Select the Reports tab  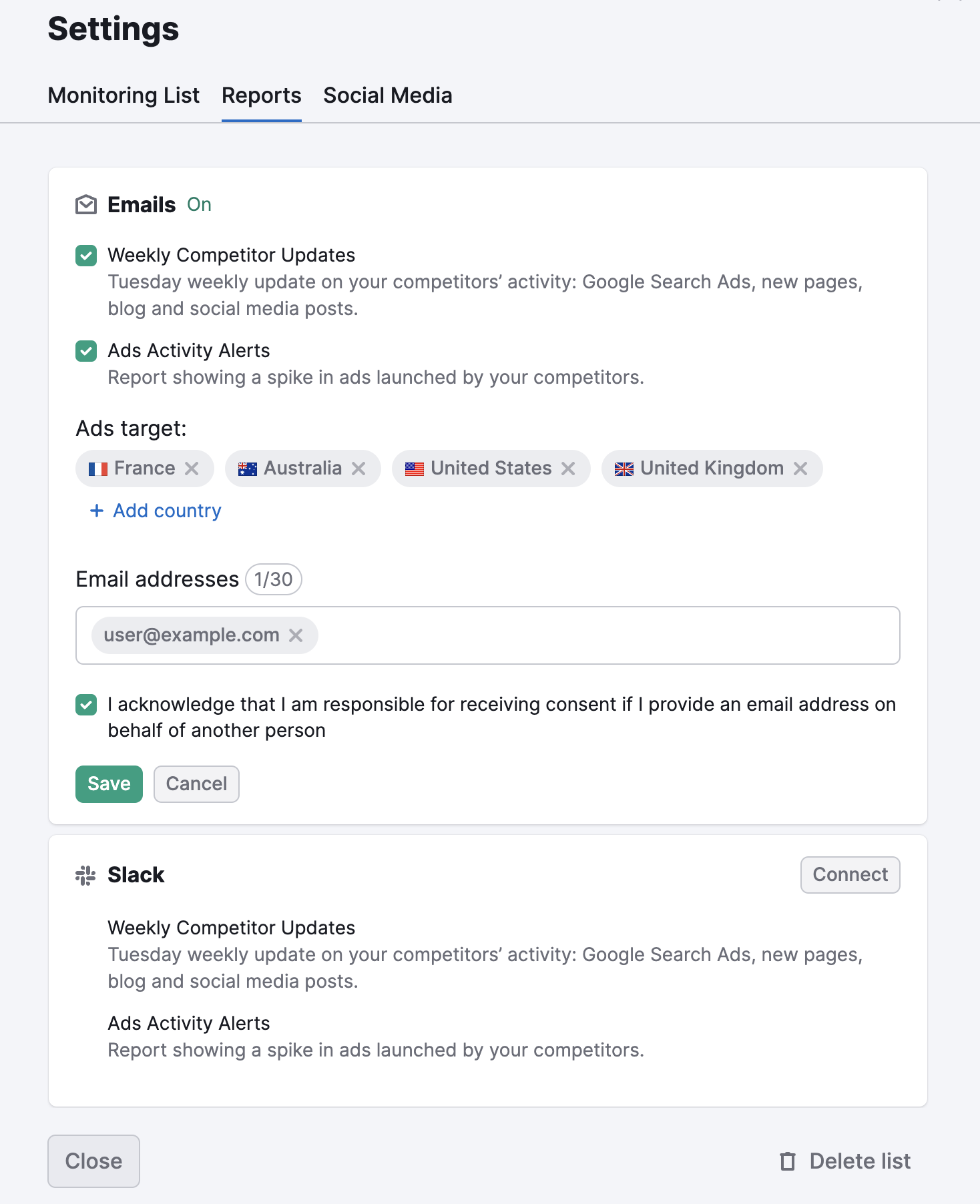[x=261, y=95]
